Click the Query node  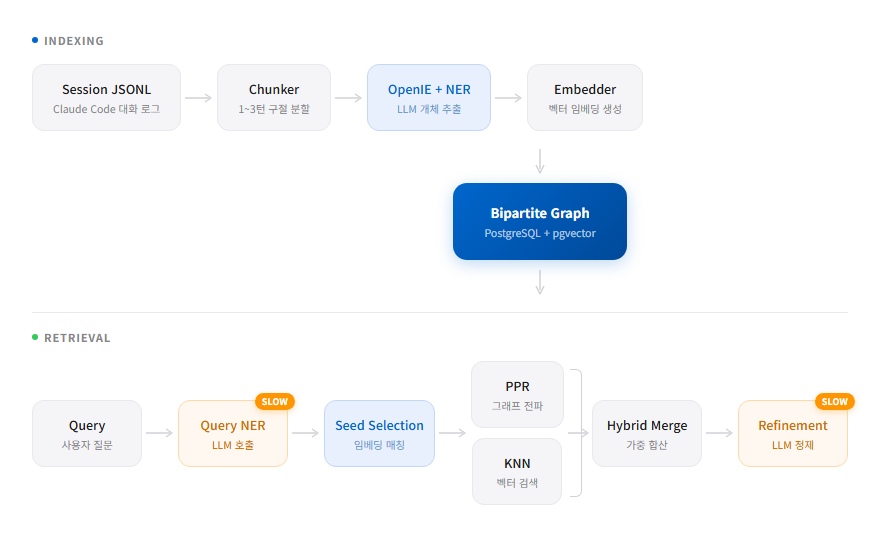pyautogui.click(x=87, y=433)
